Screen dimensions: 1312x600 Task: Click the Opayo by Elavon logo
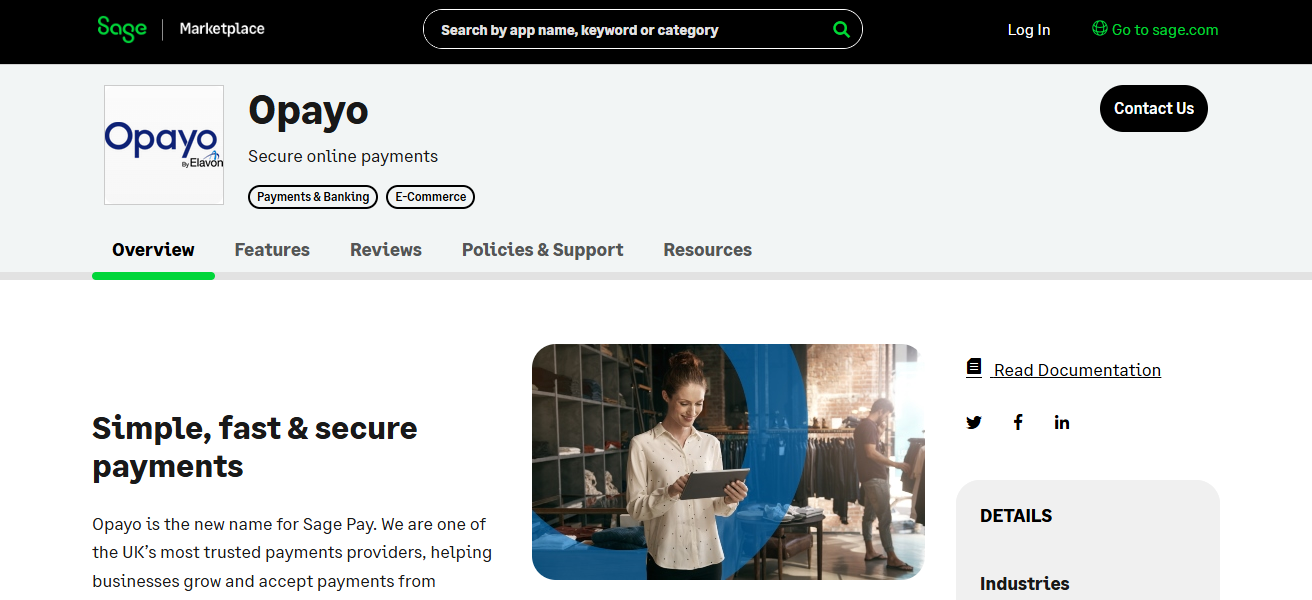[x=164, y=145]
